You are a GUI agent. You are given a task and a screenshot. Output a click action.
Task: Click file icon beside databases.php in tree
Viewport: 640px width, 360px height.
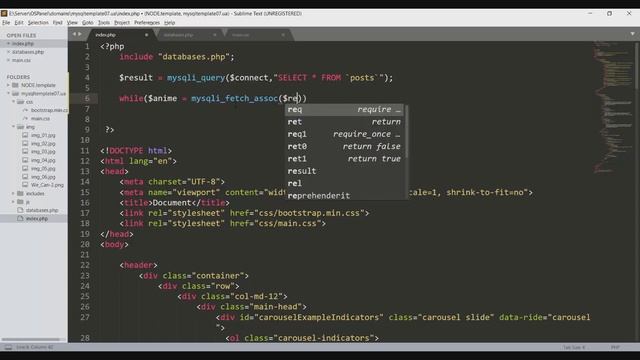click(x=20, y=210)
